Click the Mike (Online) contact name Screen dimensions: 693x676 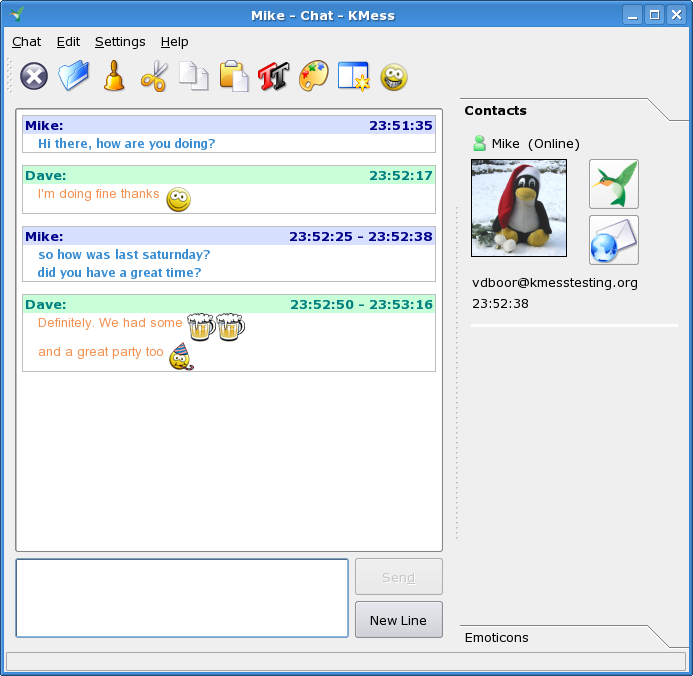coord(535,144)
